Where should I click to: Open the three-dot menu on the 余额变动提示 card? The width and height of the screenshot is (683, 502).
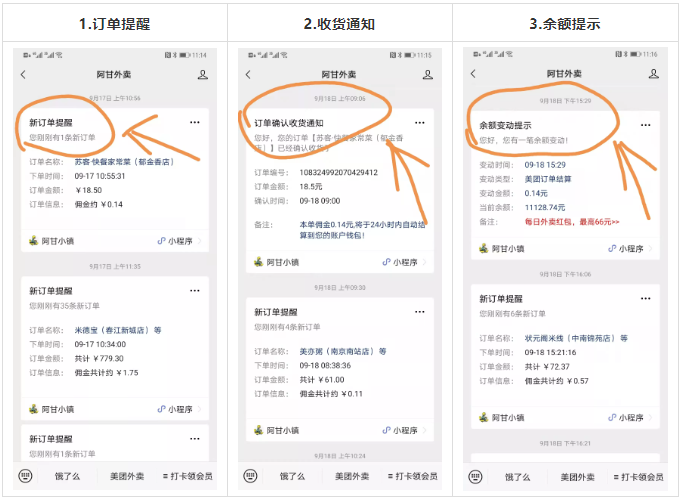click(x=646, y=125)
